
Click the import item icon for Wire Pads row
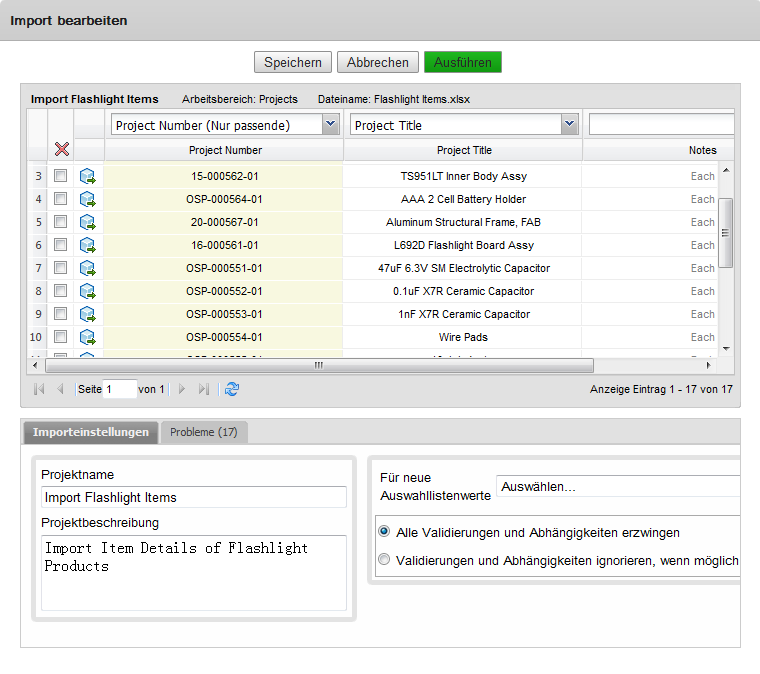point(88,337)
